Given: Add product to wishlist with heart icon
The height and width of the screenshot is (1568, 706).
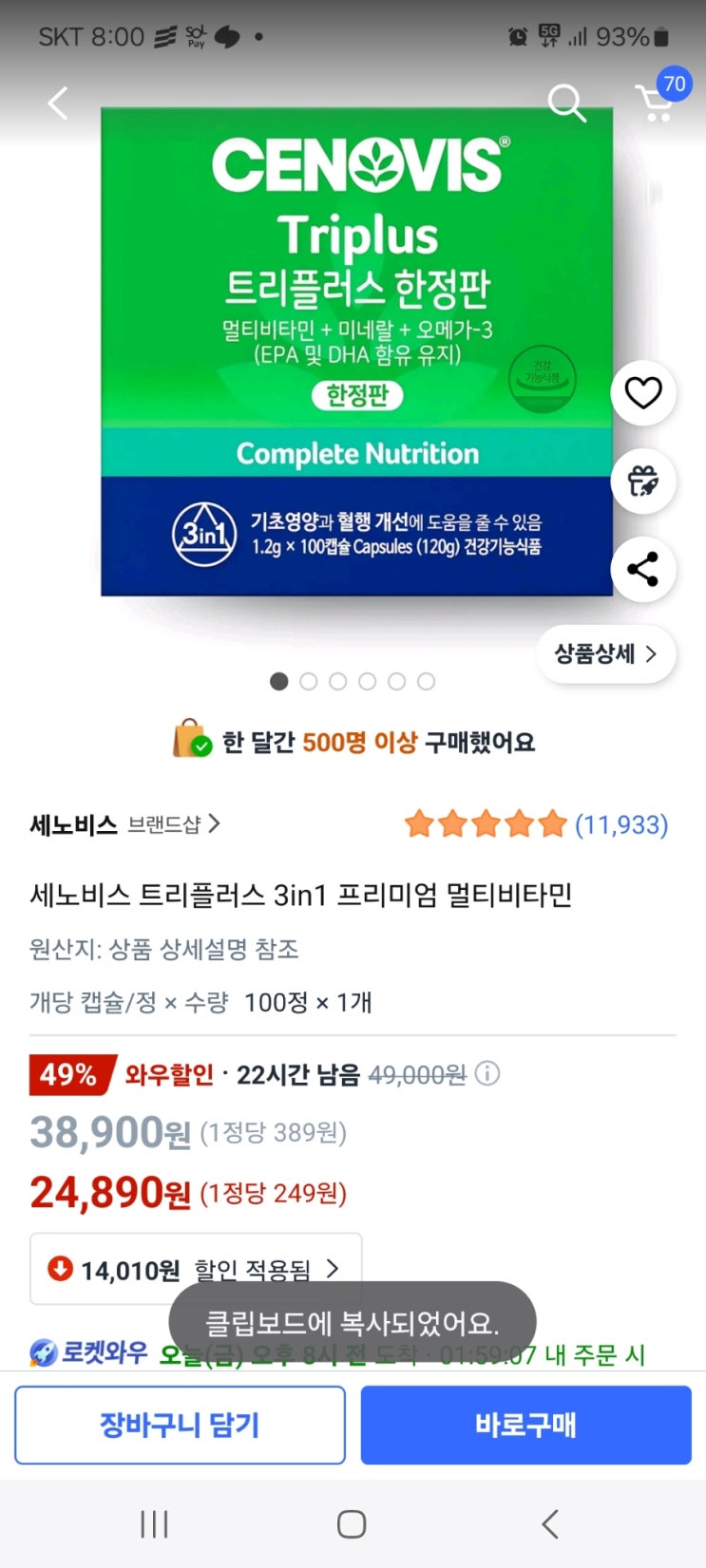Looking at the screenshot, I should (x=643, y=392).
